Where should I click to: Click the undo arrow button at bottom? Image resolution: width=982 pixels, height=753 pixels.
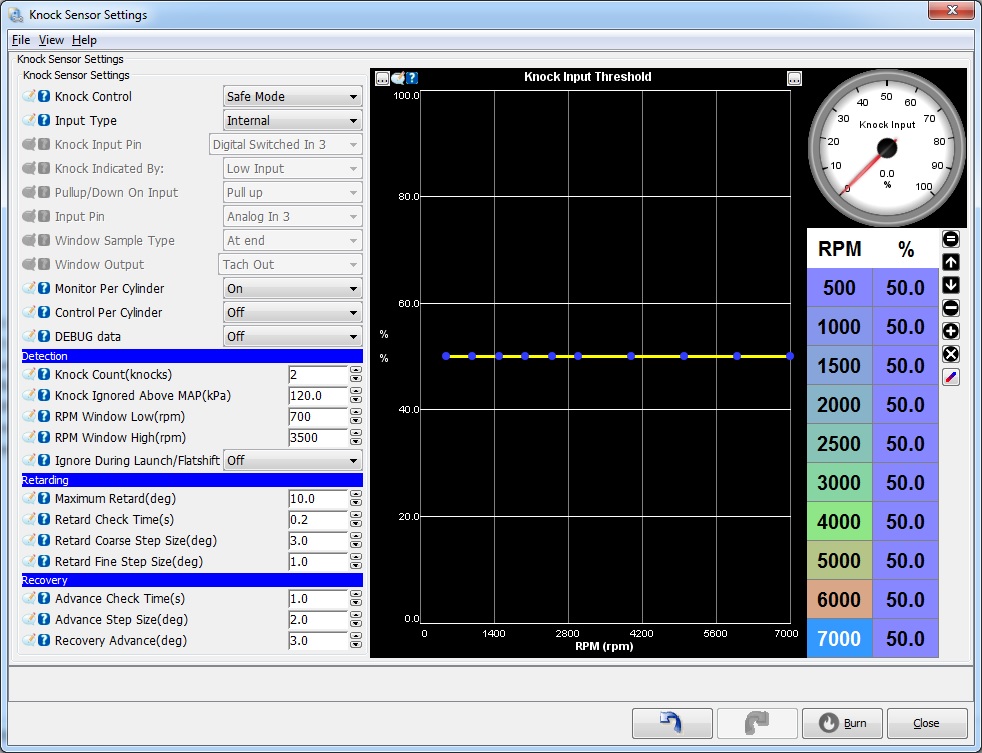pyautogui.click(x=672, y=723)
